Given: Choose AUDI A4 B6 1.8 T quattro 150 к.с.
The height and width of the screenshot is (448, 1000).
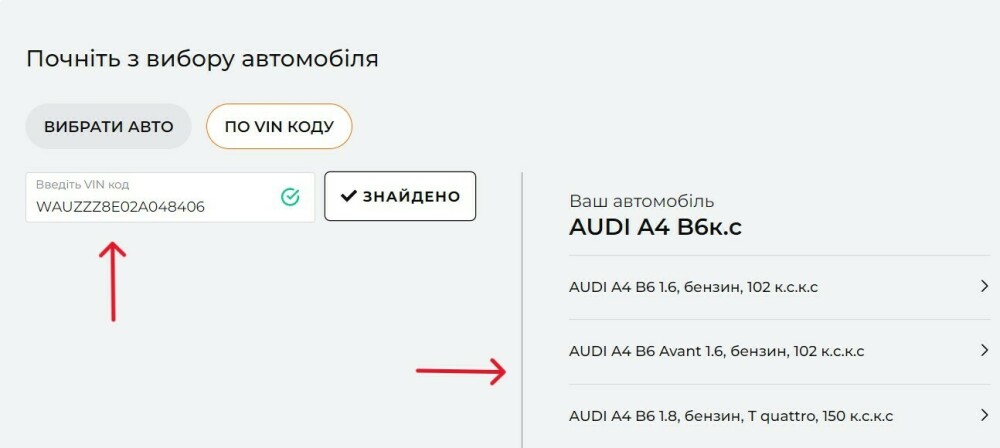Looking at the screenshot, I should pyautogui.click(x=779, y=416).
